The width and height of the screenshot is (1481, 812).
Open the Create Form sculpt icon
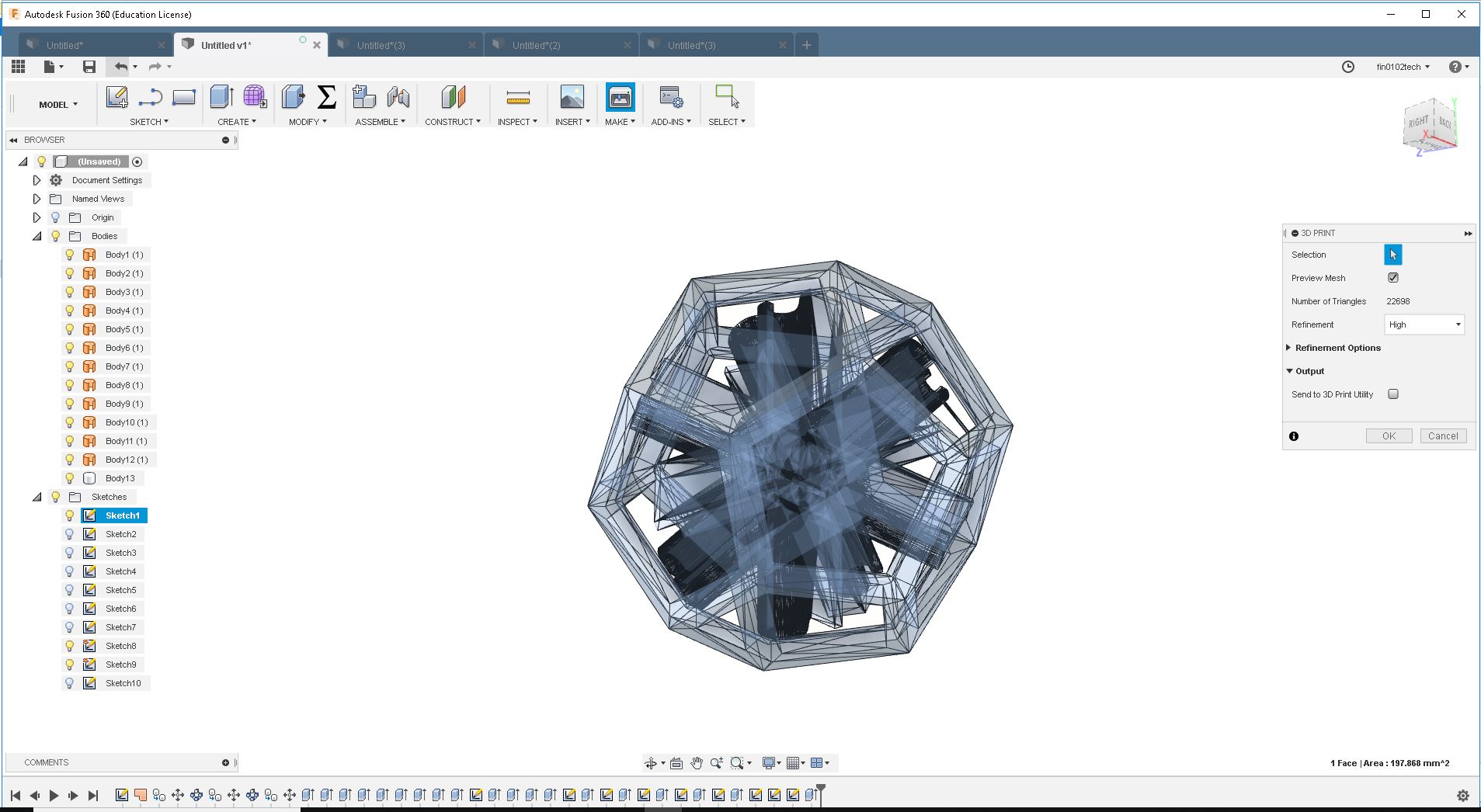pyautogui.click(x=255, y=97)
